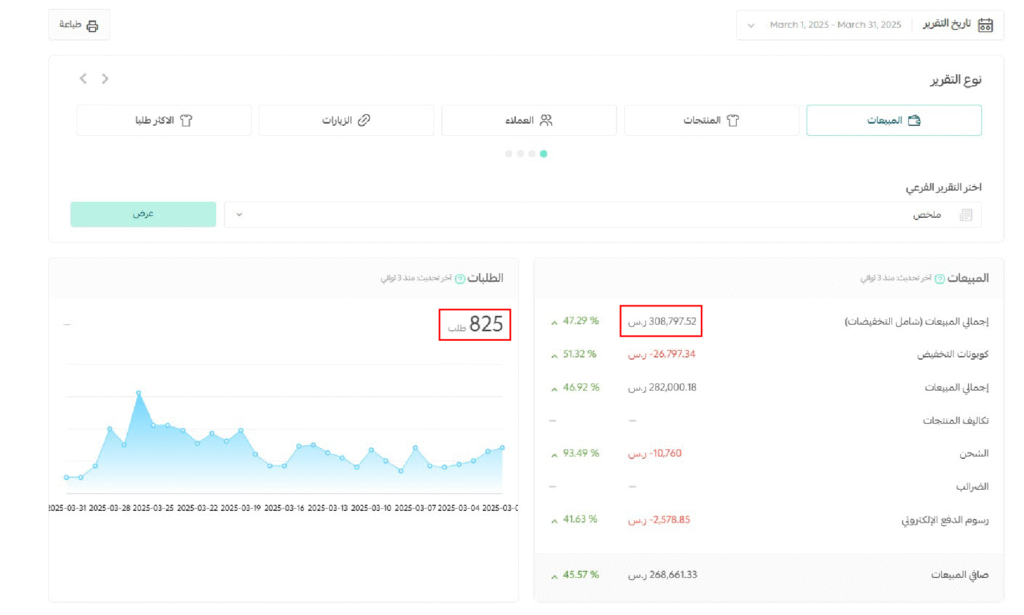Click the 825 orders total figure
The image size is (1024, 615).
pos(485,324)
